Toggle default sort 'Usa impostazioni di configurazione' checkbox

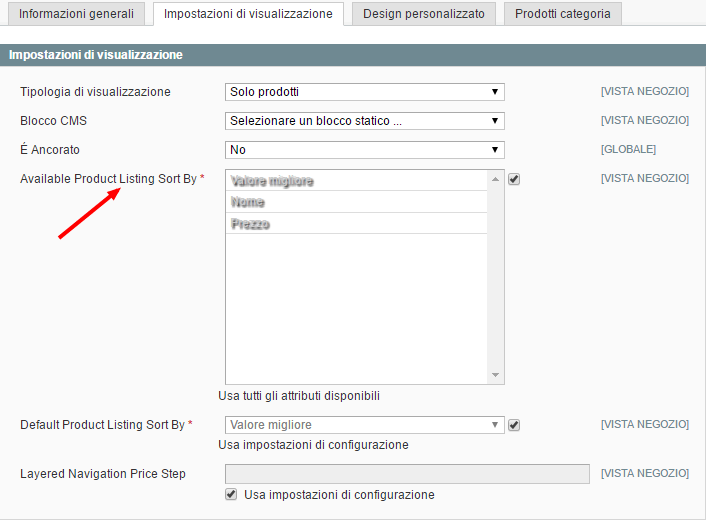pyautogui.click(x=514, y=425)
